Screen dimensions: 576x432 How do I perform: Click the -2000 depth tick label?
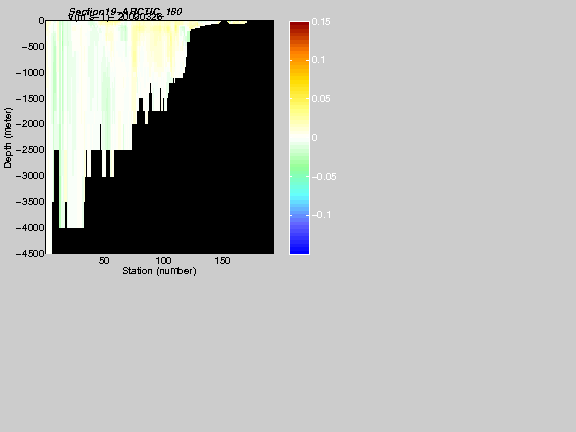point(30,124)
